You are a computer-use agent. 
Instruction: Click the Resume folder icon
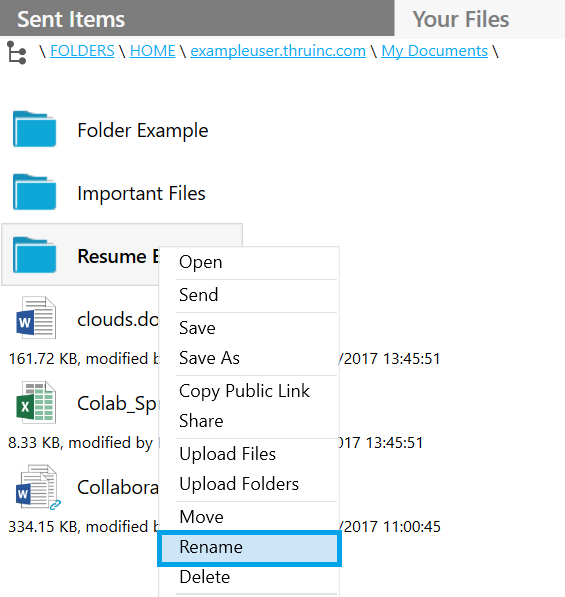point(34,255)
